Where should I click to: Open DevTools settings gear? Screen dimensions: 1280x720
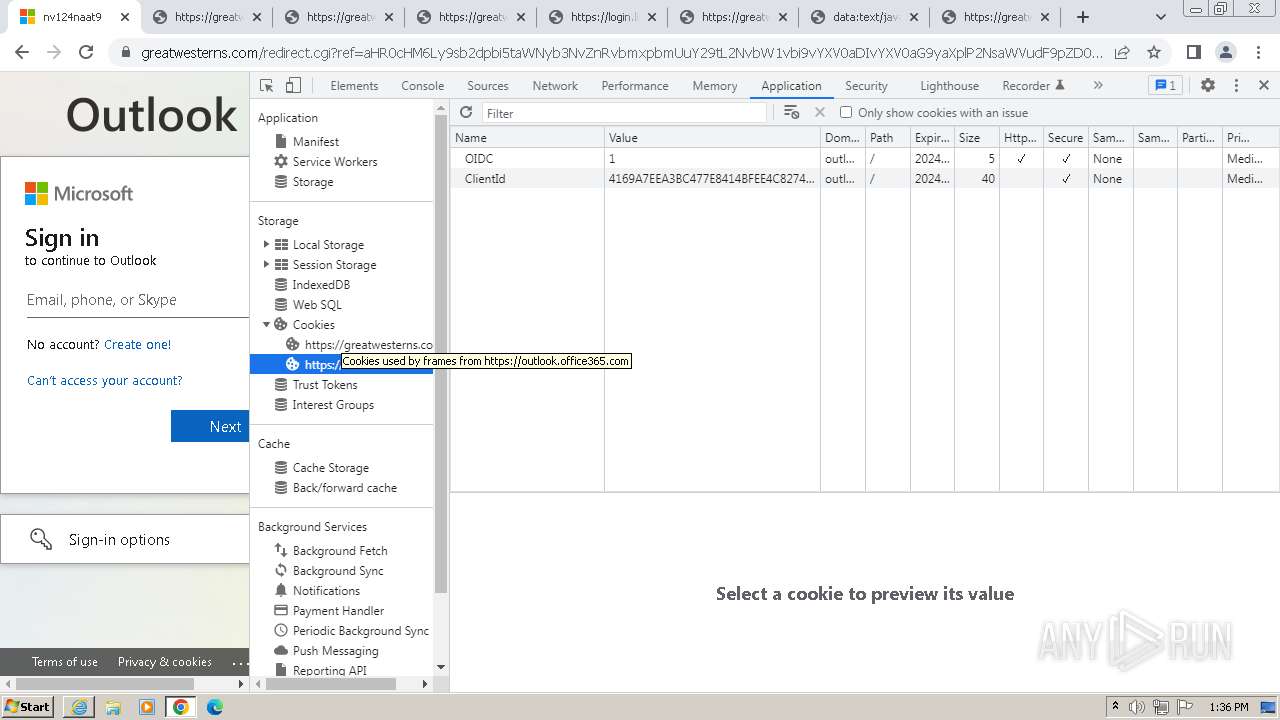pos(1208,86)
